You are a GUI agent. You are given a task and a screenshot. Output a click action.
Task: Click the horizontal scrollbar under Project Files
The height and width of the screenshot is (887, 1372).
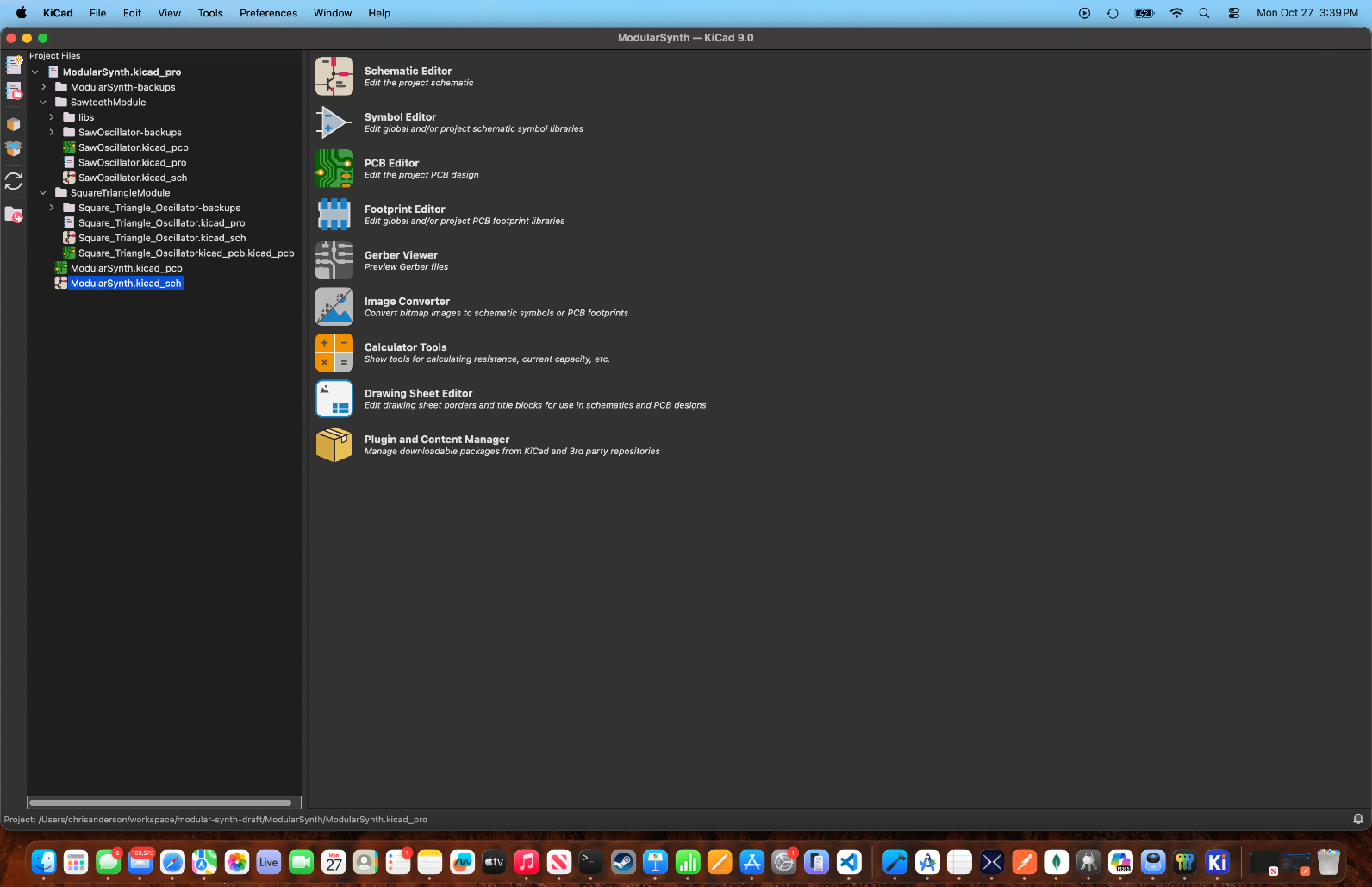pyautogui.click(x=160, y=803)
